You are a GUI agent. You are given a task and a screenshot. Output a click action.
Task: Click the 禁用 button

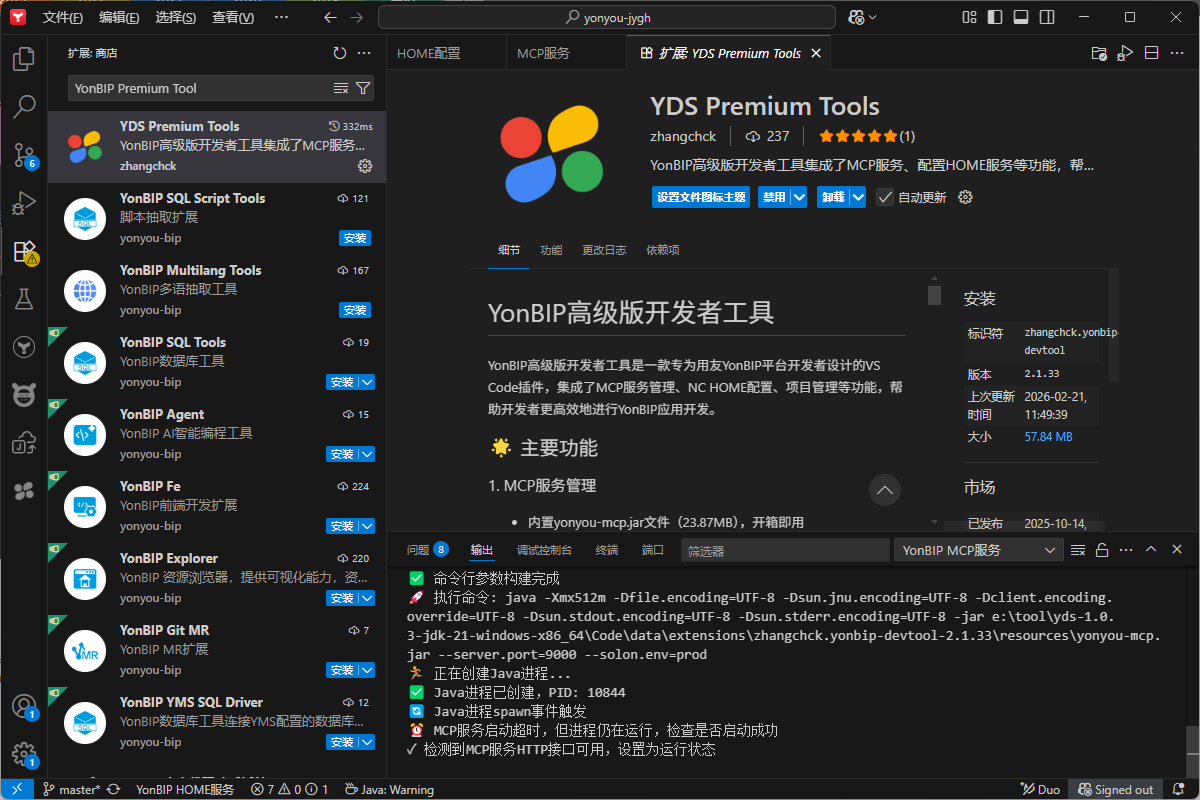[x=774, y=197]
